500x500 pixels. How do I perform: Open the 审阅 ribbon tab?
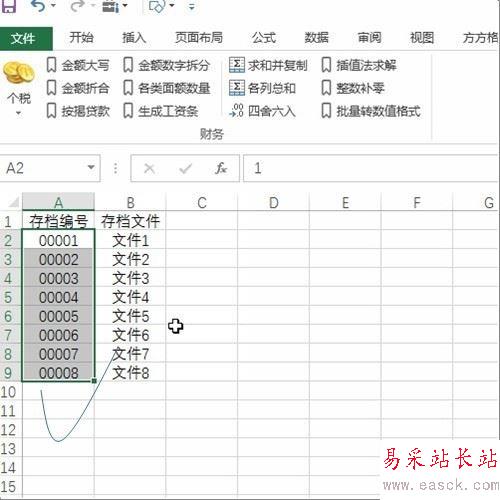(369, 38)
